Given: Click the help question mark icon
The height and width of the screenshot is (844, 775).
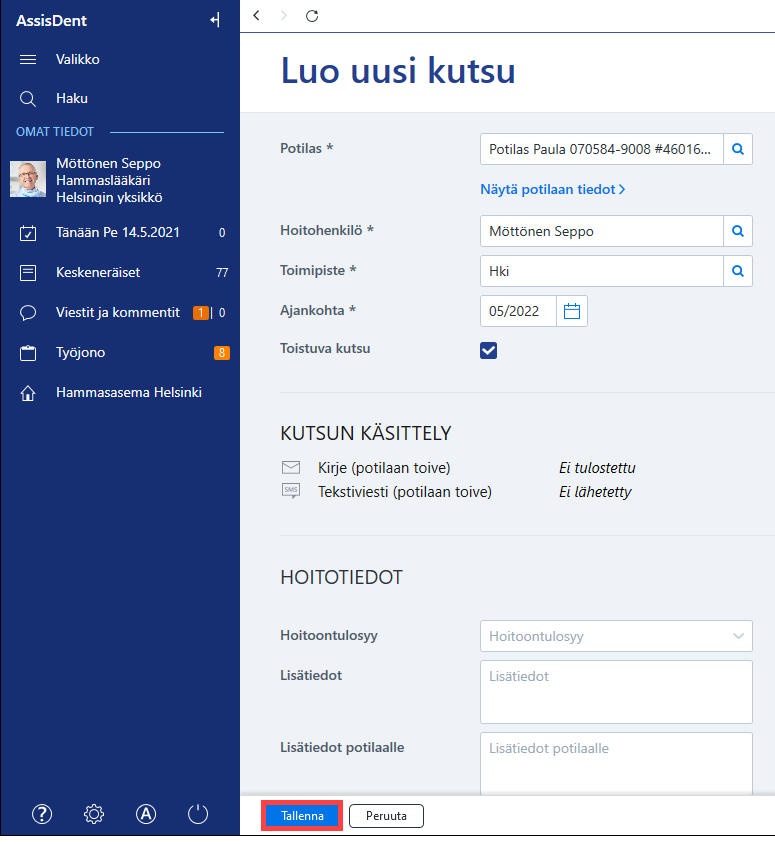Looking at the screenshot, I should point(42,814).
